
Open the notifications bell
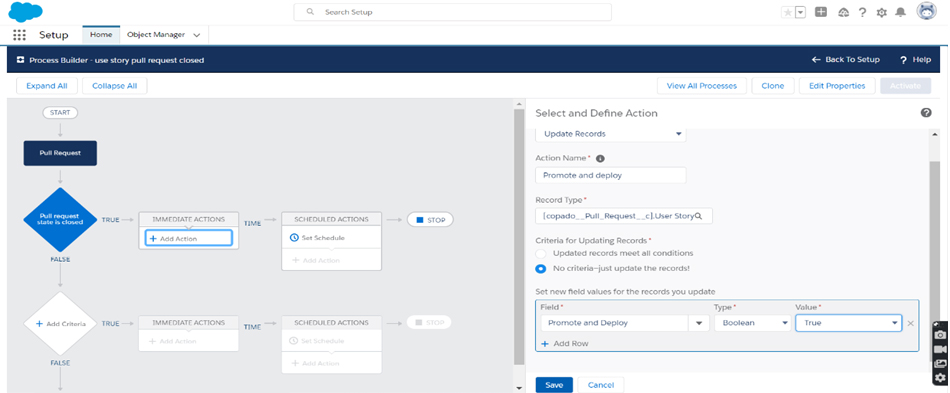[901, 12]
